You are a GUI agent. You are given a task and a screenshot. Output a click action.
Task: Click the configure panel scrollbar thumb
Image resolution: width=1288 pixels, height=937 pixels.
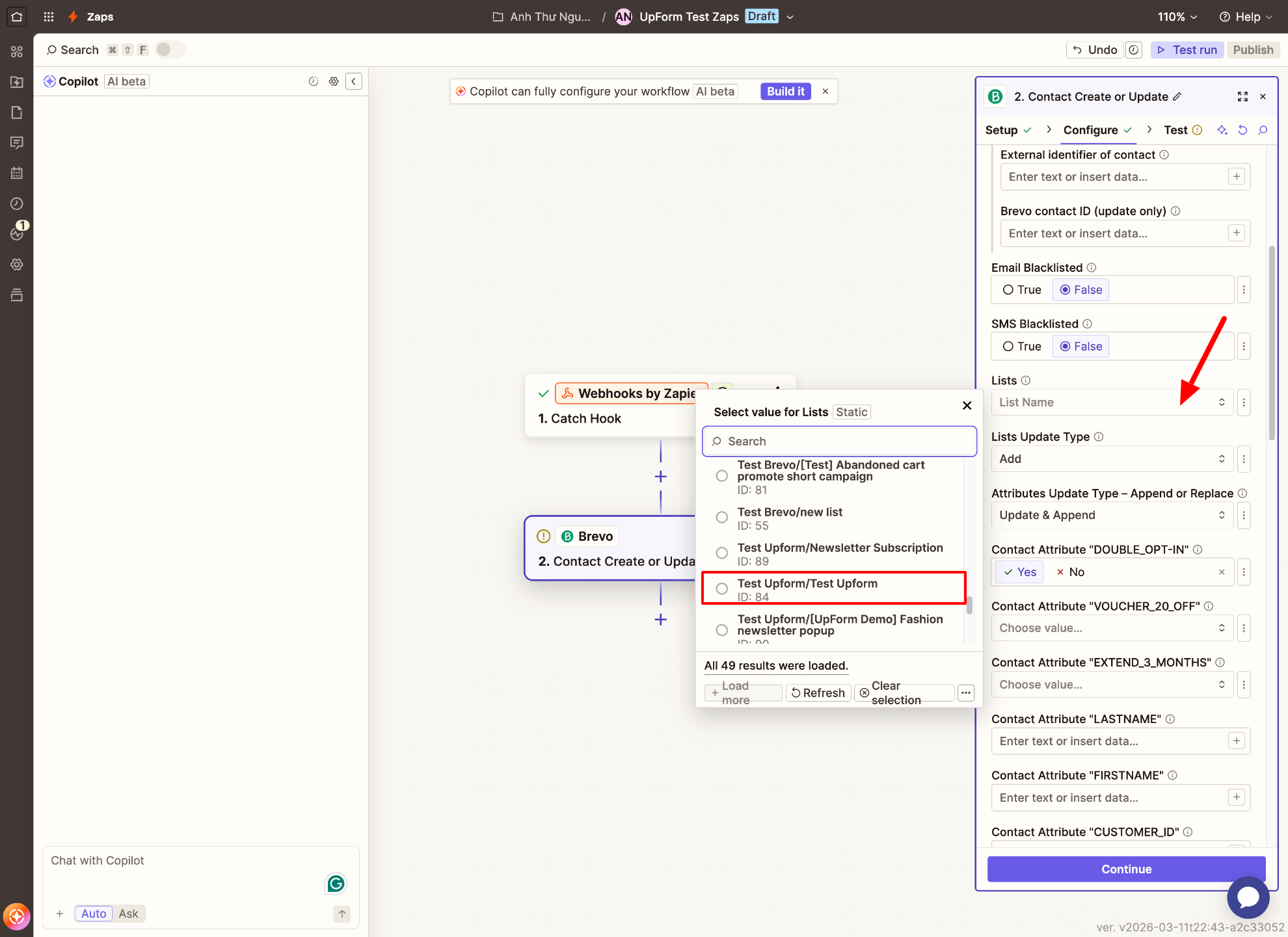pyautogui.click(x=1272, y=343)
